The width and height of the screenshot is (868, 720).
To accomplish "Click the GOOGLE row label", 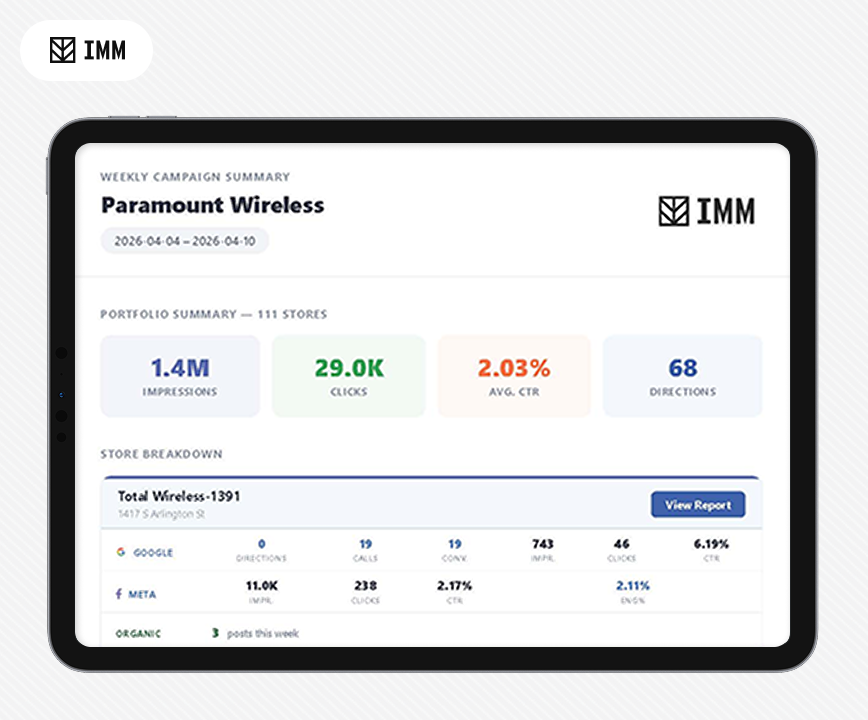I will click(x=153, y=552).
